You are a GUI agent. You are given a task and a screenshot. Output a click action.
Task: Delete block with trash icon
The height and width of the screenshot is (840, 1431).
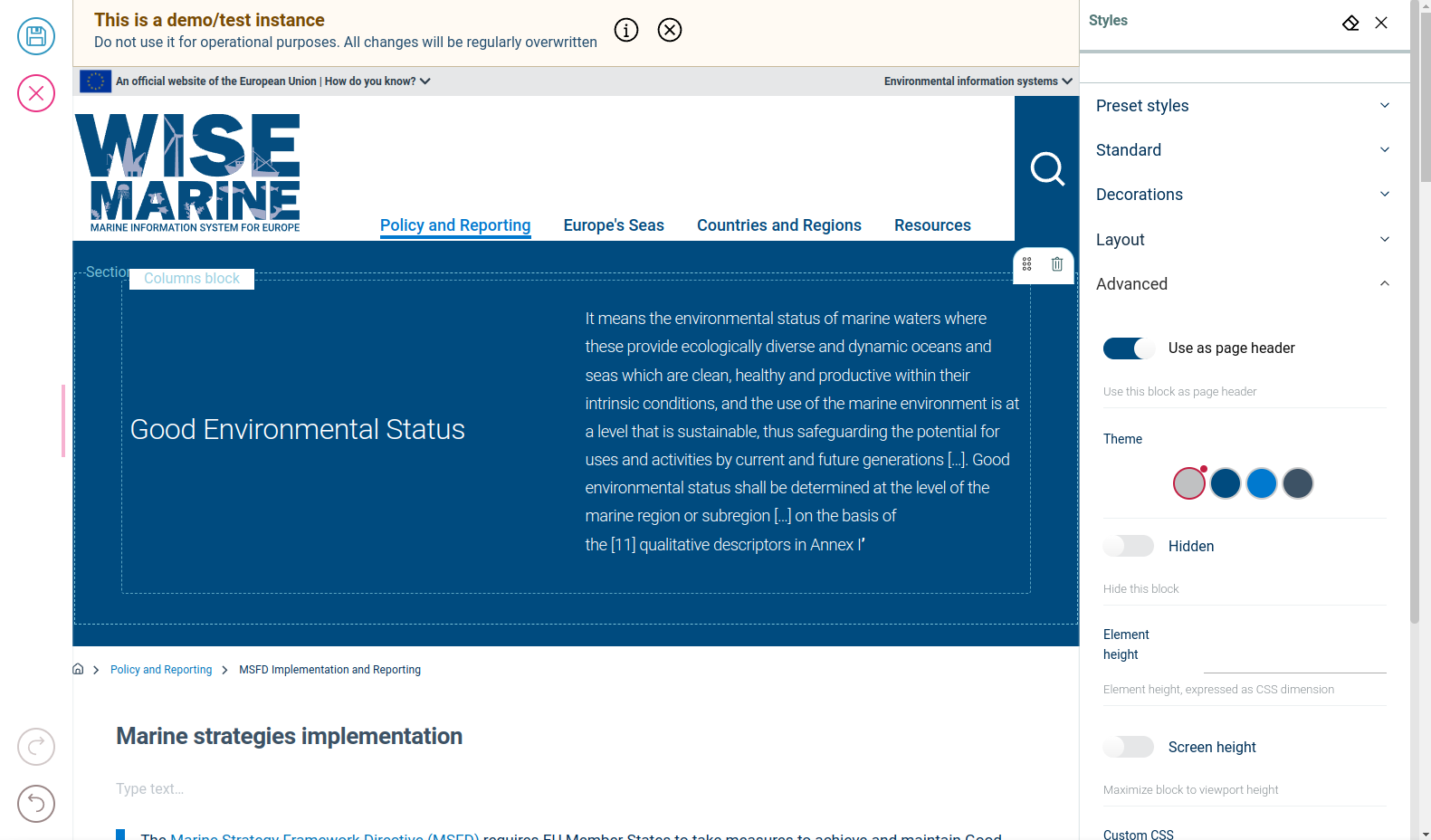tap(1057, 264)
